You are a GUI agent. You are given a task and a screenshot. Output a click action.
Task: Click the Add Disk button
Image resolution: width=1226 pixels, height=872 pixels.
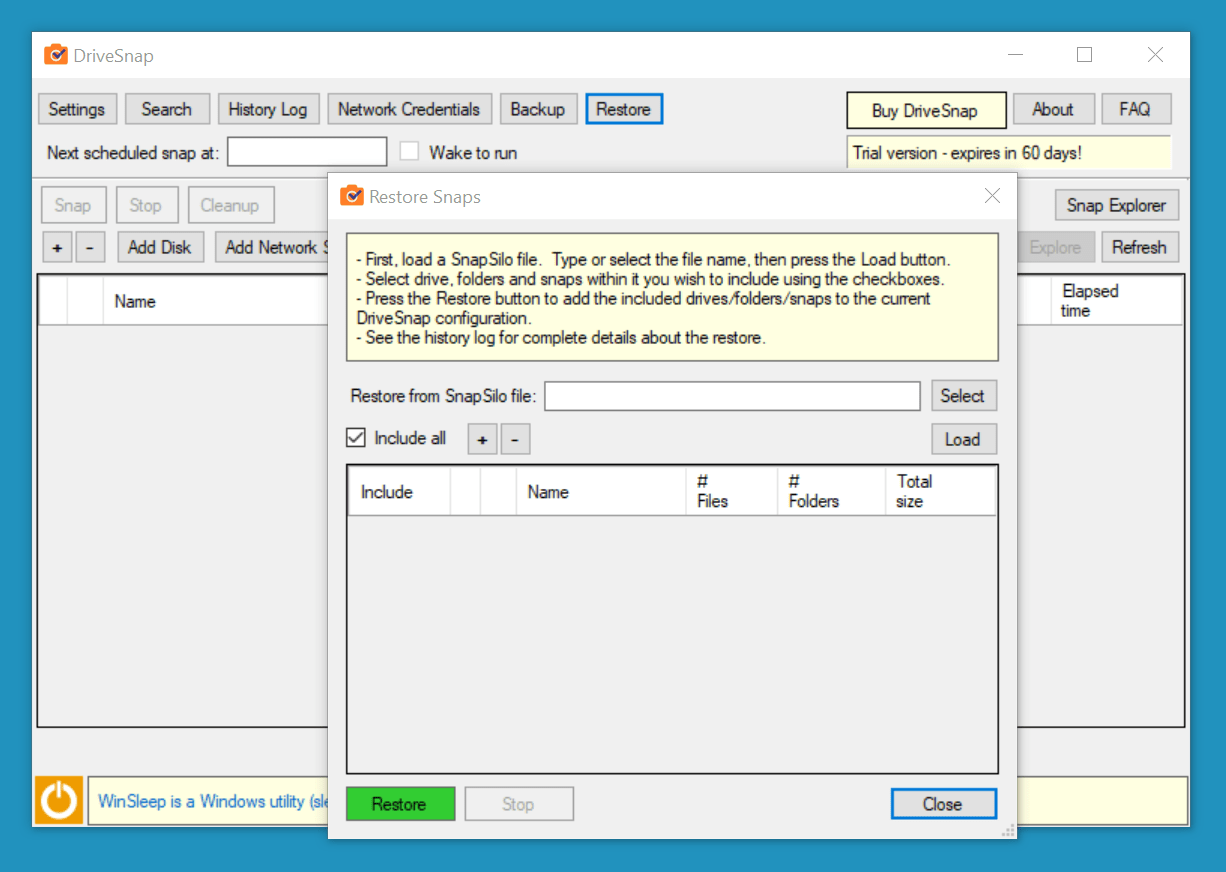pyautogui.click(x=160, y=247)
